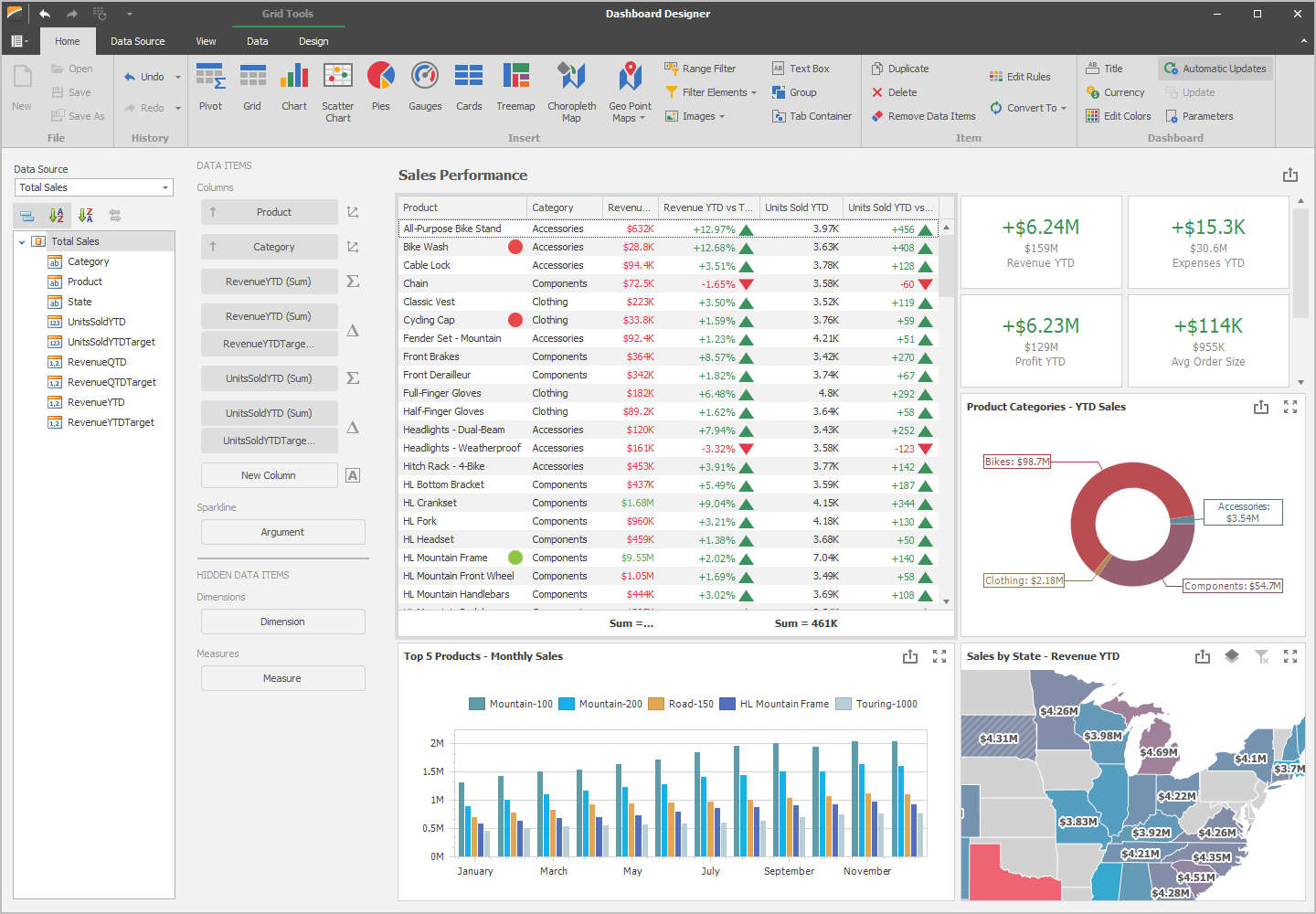Viewport: 1316px width, 914px height.
Task: Click the New Column button
Action: tap(269, 474)
